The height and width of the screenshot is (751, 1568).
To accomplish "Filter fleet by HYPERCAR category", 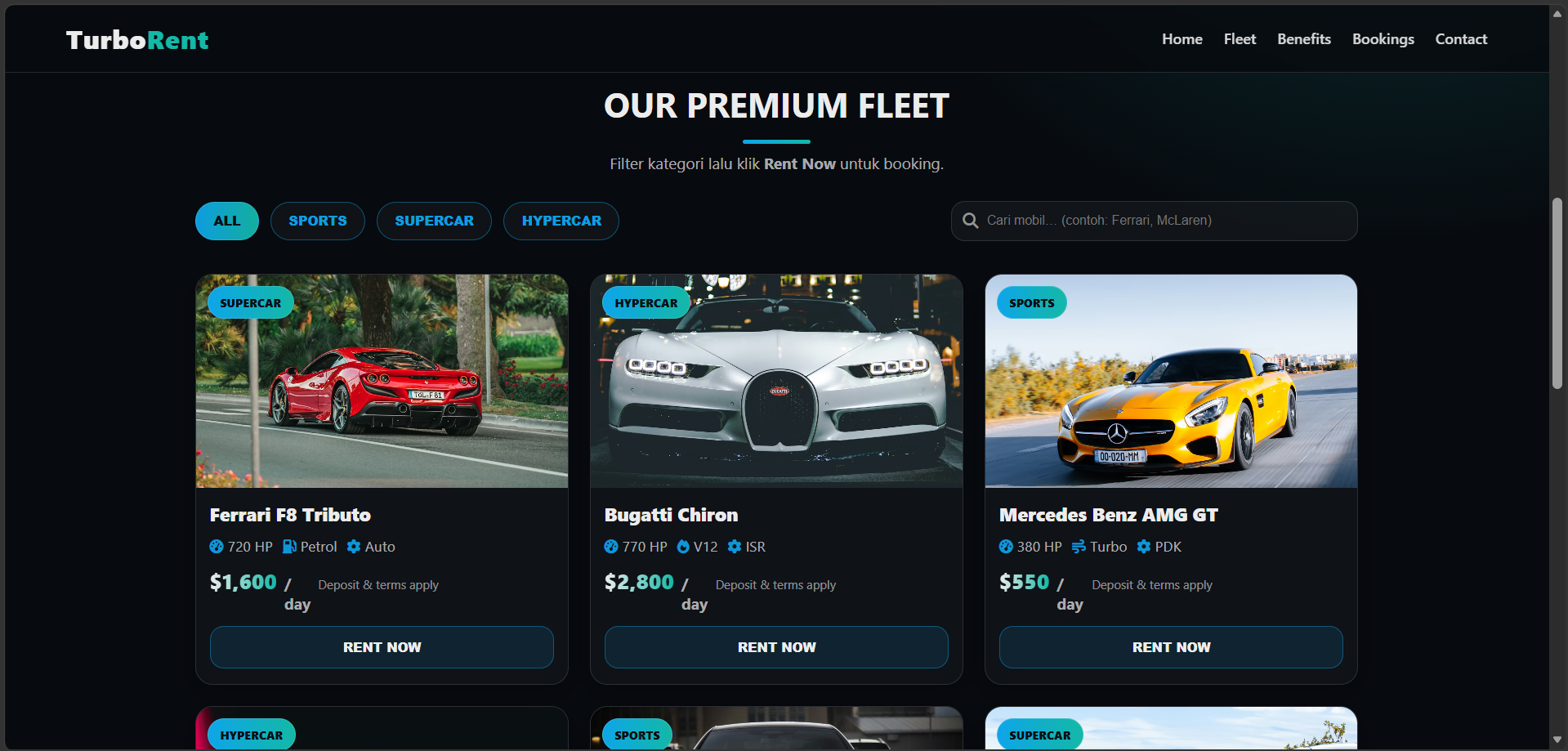I will point(561,221).
